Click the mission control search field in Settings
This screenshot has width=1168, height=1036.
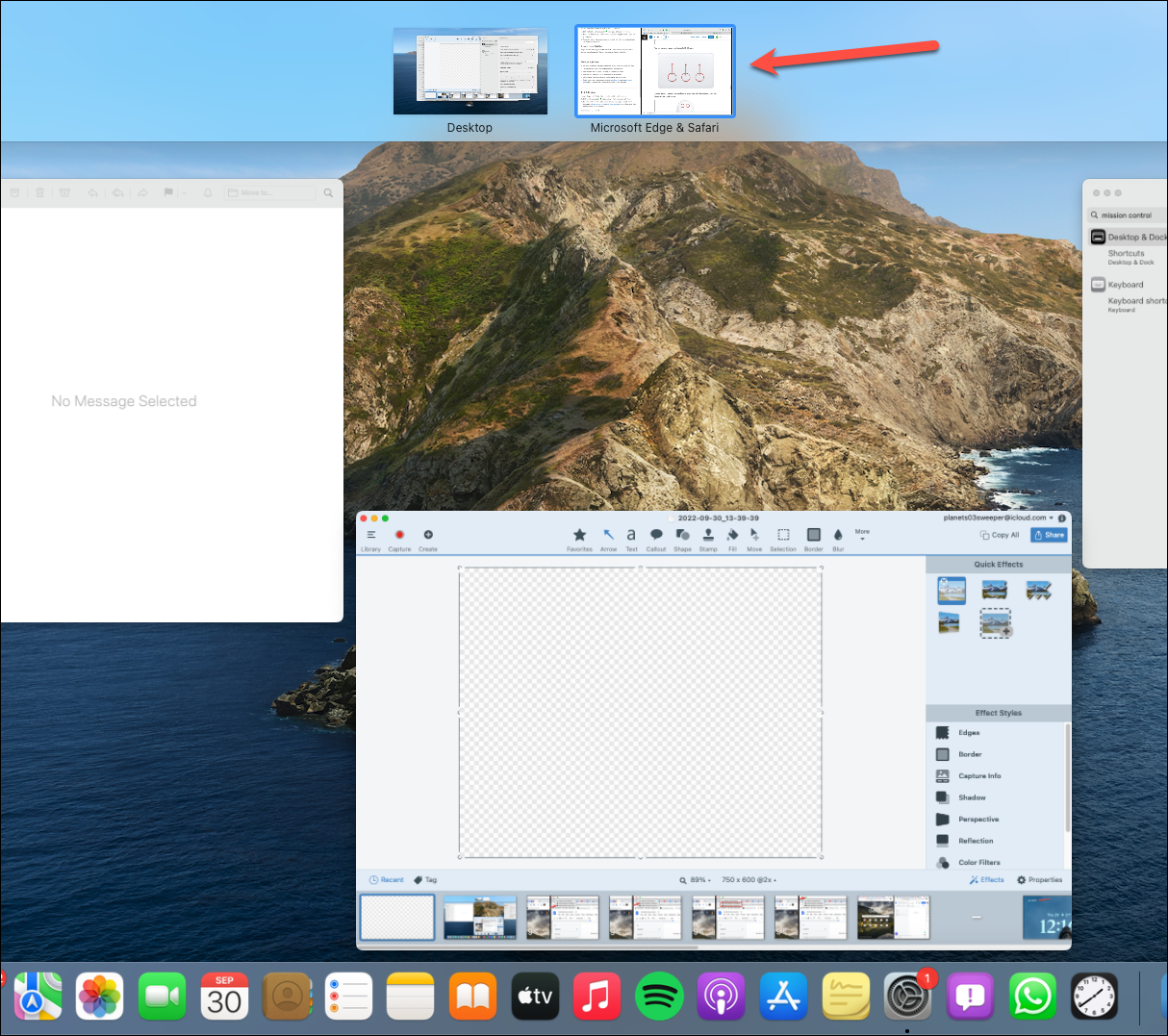point(1128,215)
